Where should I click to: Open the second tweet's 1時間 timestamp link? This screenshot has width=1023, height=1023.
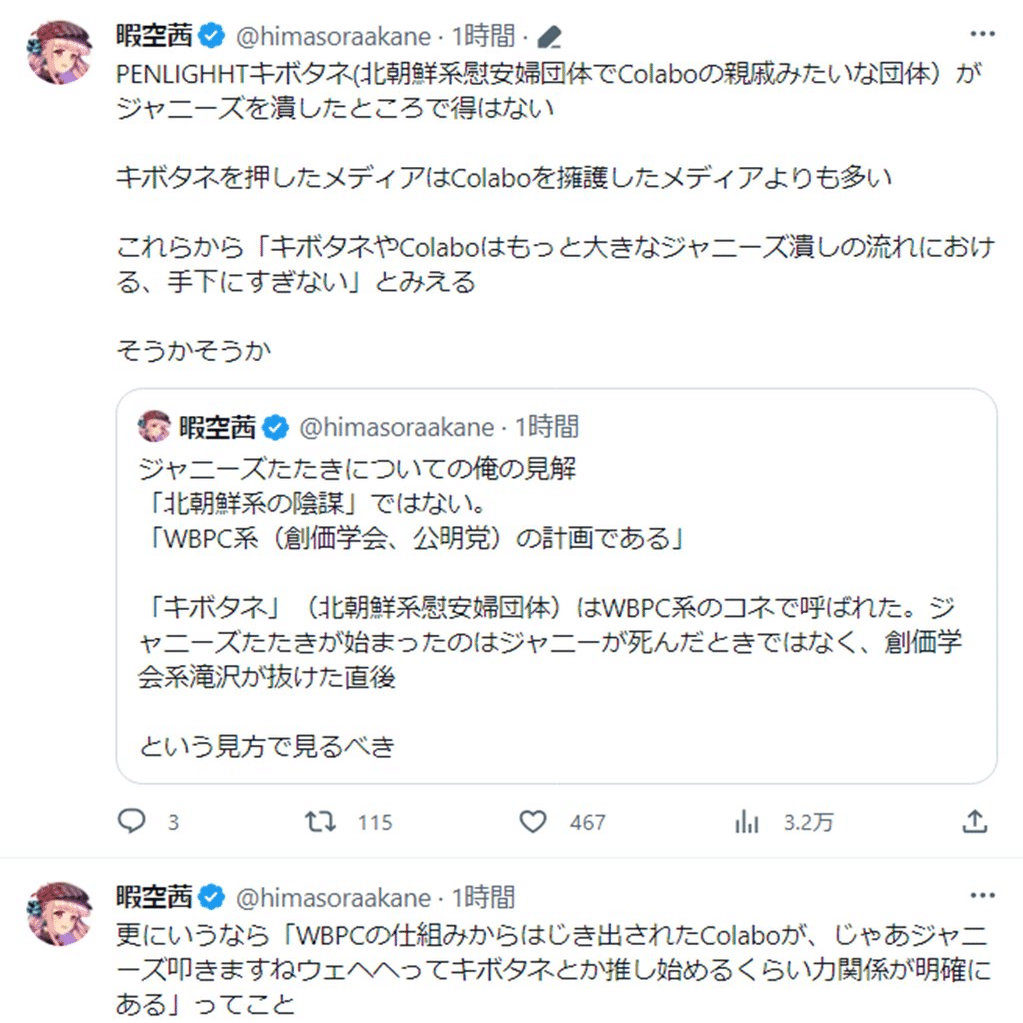[x=484, y=897]
